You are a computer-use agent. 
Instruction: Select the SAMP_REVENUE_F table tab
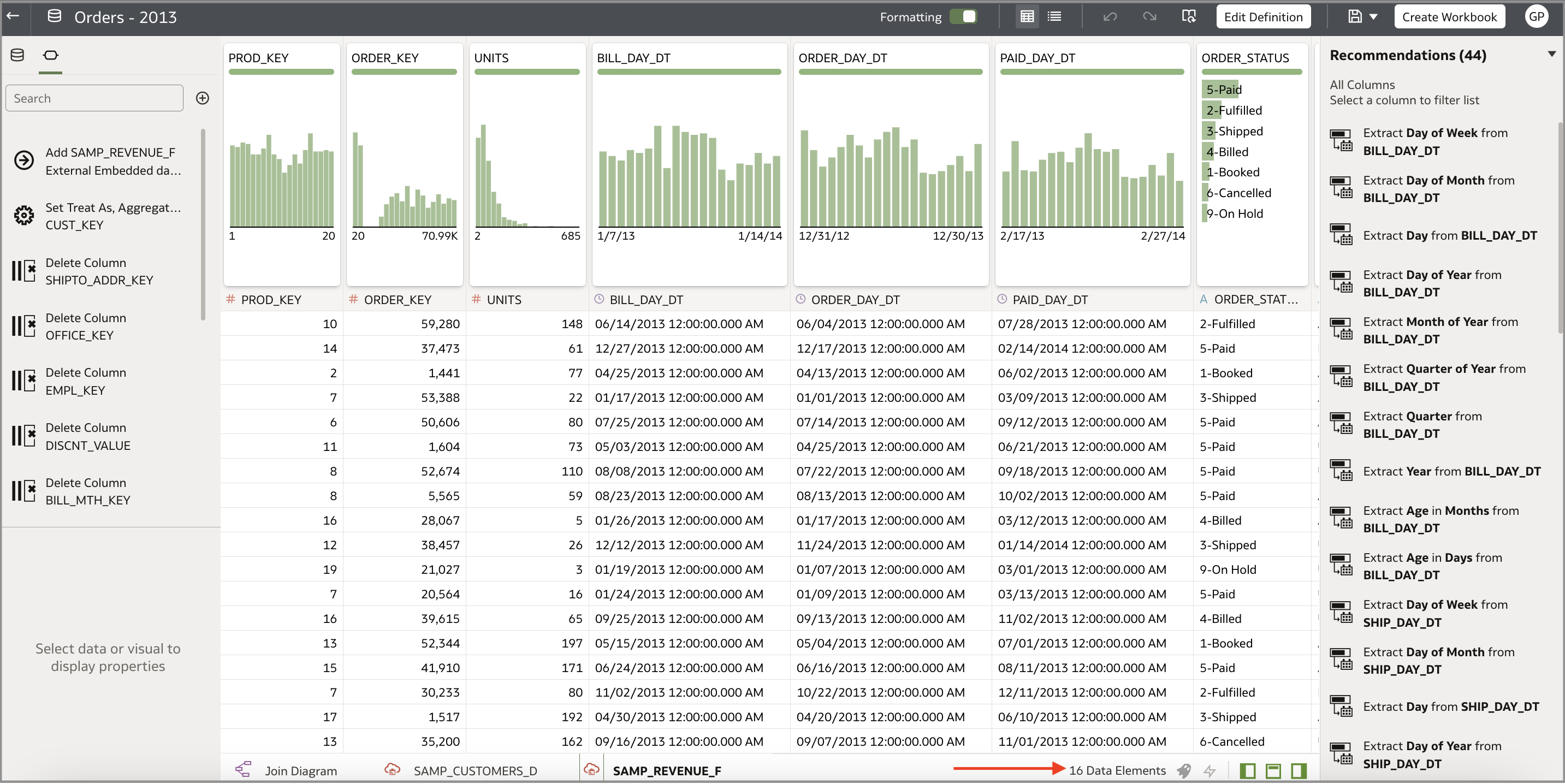coord(666,770)
